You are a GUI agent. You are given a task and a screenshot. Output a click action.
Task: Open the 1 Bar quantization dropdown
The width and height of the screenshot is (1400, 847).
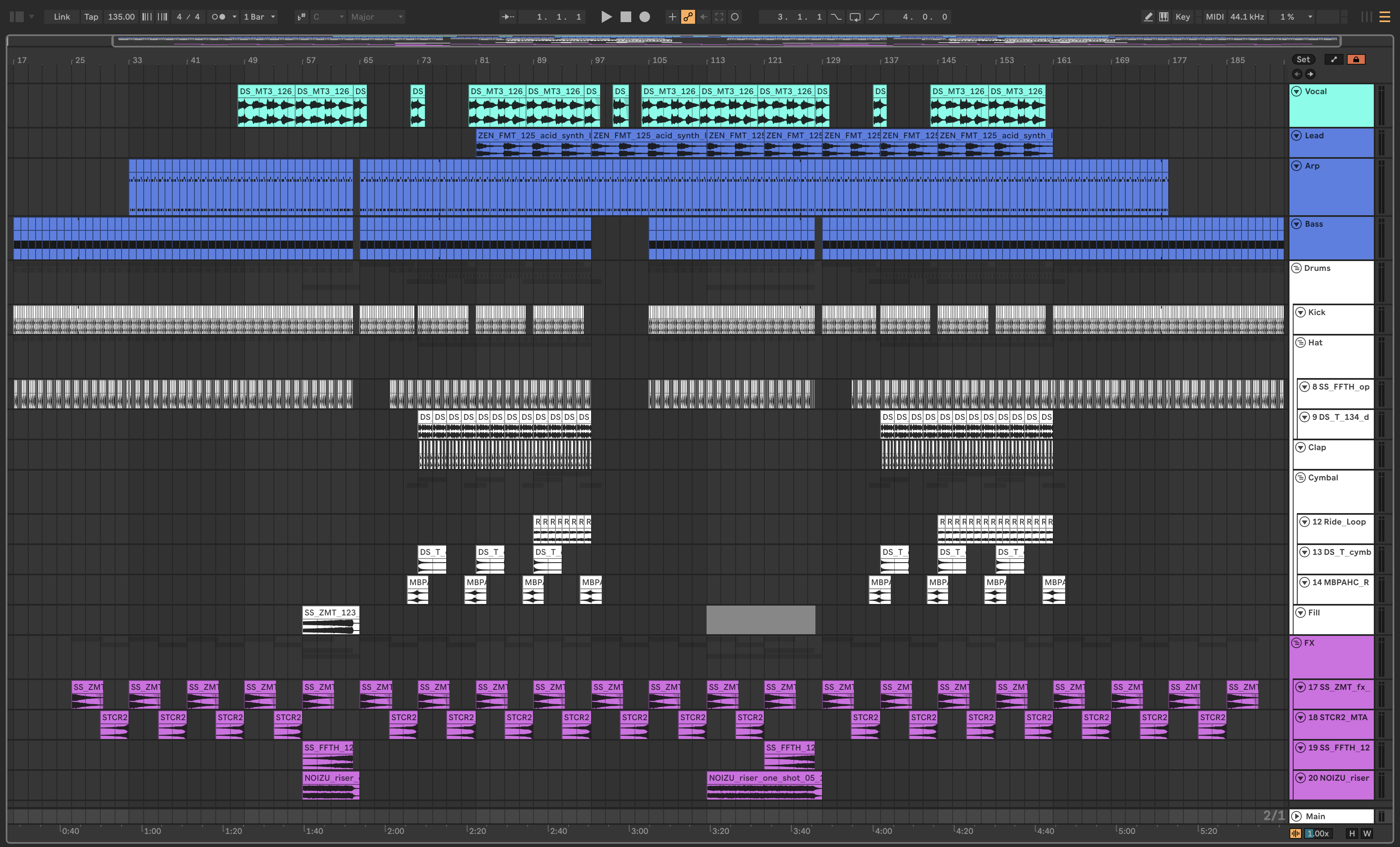(x=259, y=17)
